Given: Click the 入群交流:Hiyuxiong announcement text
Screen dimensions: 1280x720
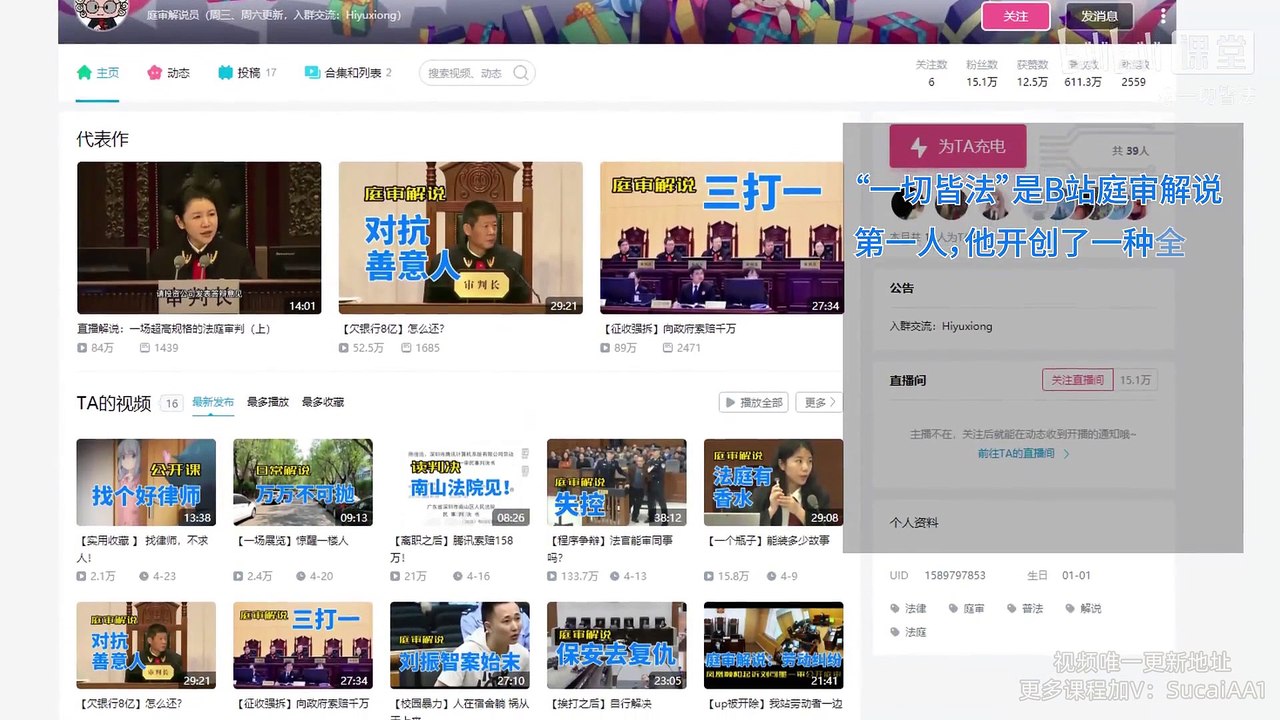Looking at the screenshot, I should (x=941, y=326).
